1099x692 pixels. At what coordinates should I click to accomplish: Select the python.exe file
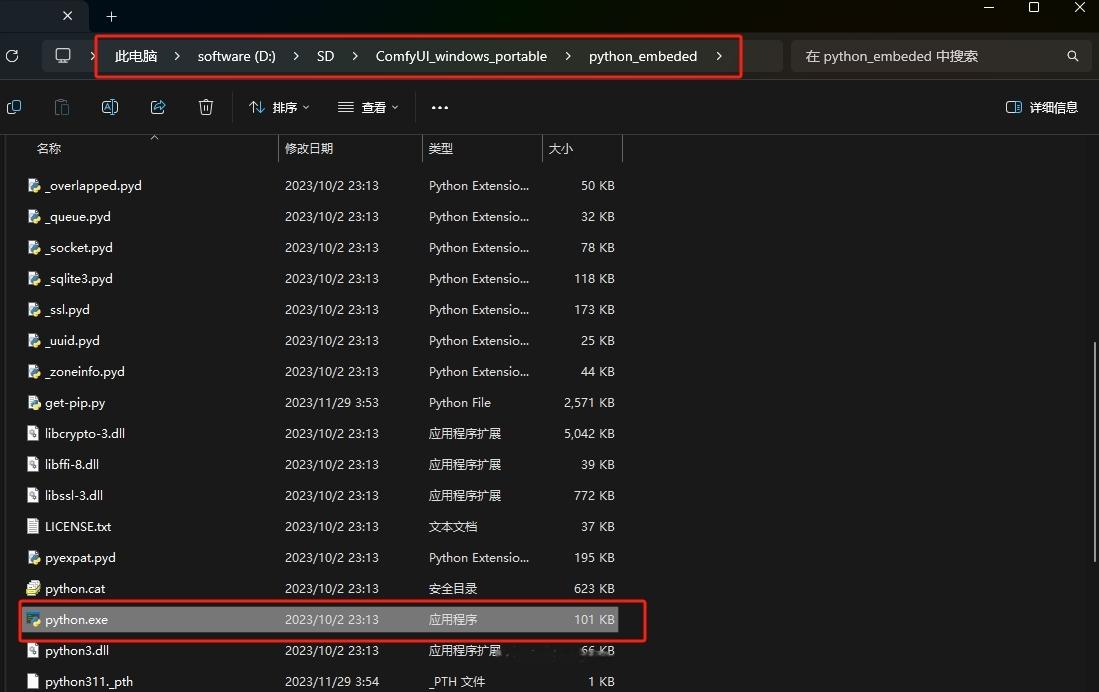[76, 619]
